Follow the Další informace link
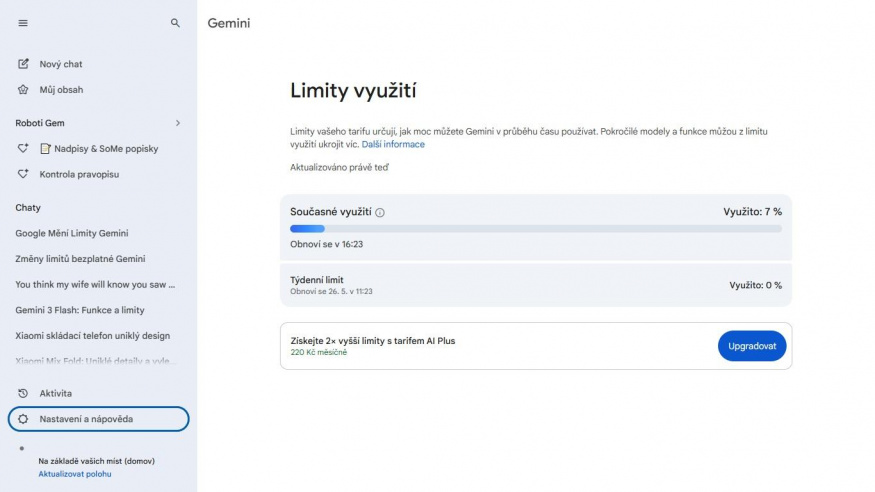The height and width of the screenshot is (492, 875). point(393,144)
